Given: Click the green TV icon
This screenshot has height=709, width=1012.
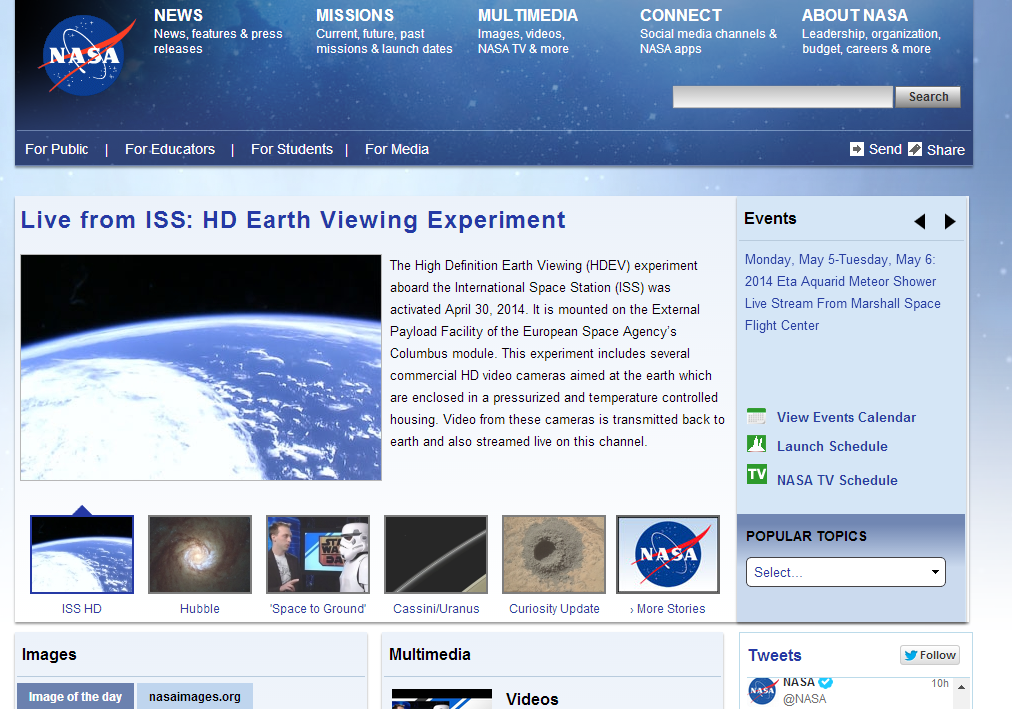Looking at the screenshot, I should [x=756, y=474].
